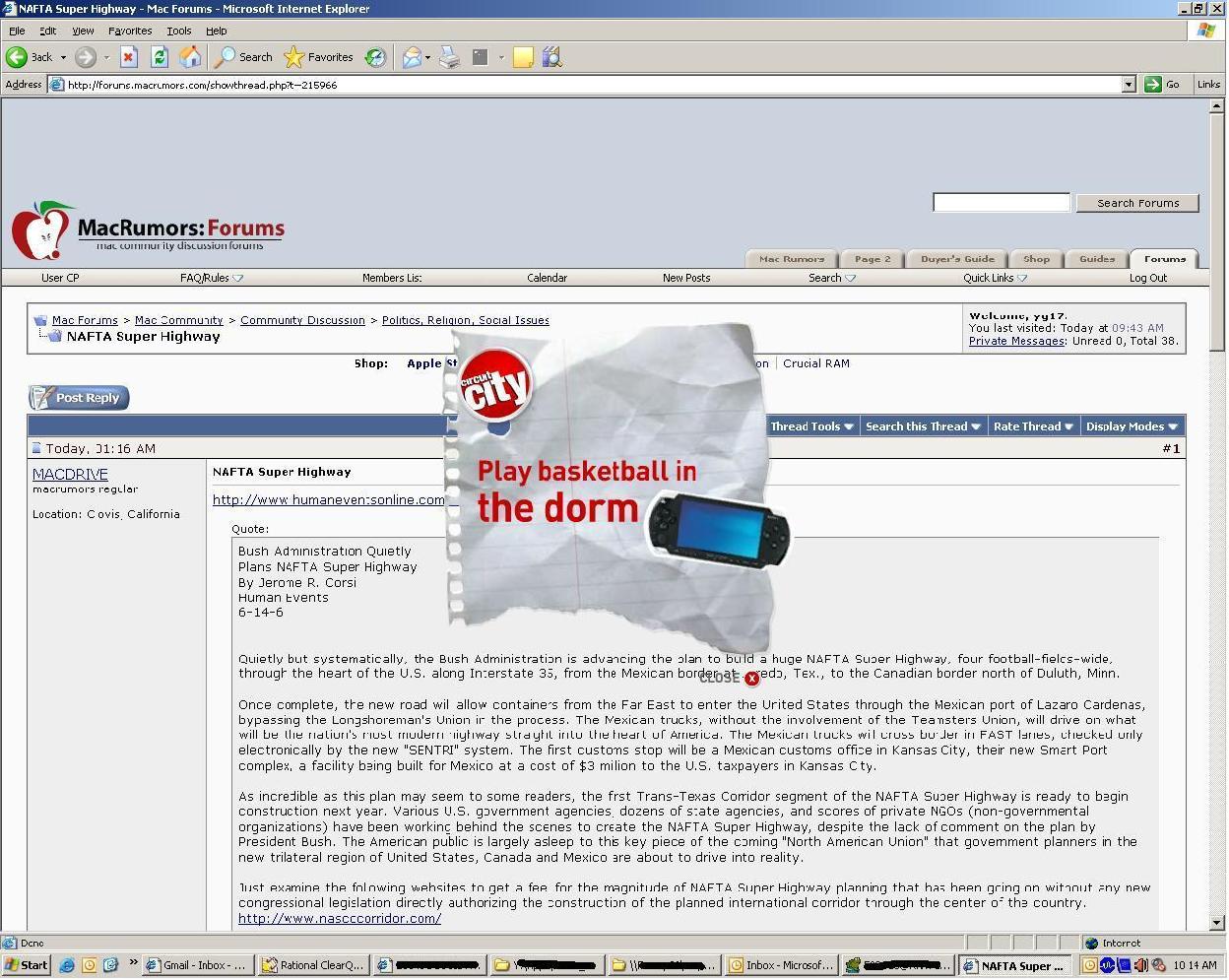Switch to the Buyer's Guide tab

[957, 259]
